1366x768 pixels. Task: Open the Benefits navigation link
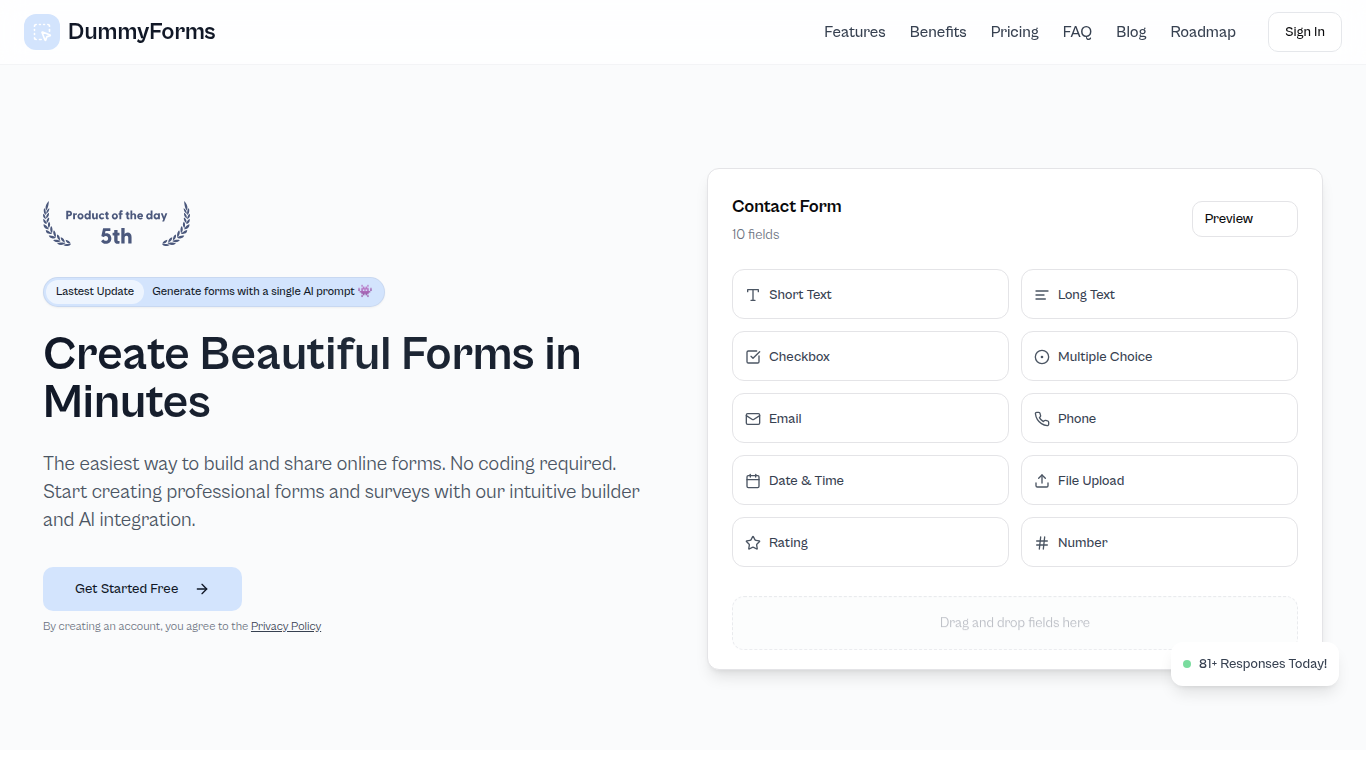tap(938, 32)
